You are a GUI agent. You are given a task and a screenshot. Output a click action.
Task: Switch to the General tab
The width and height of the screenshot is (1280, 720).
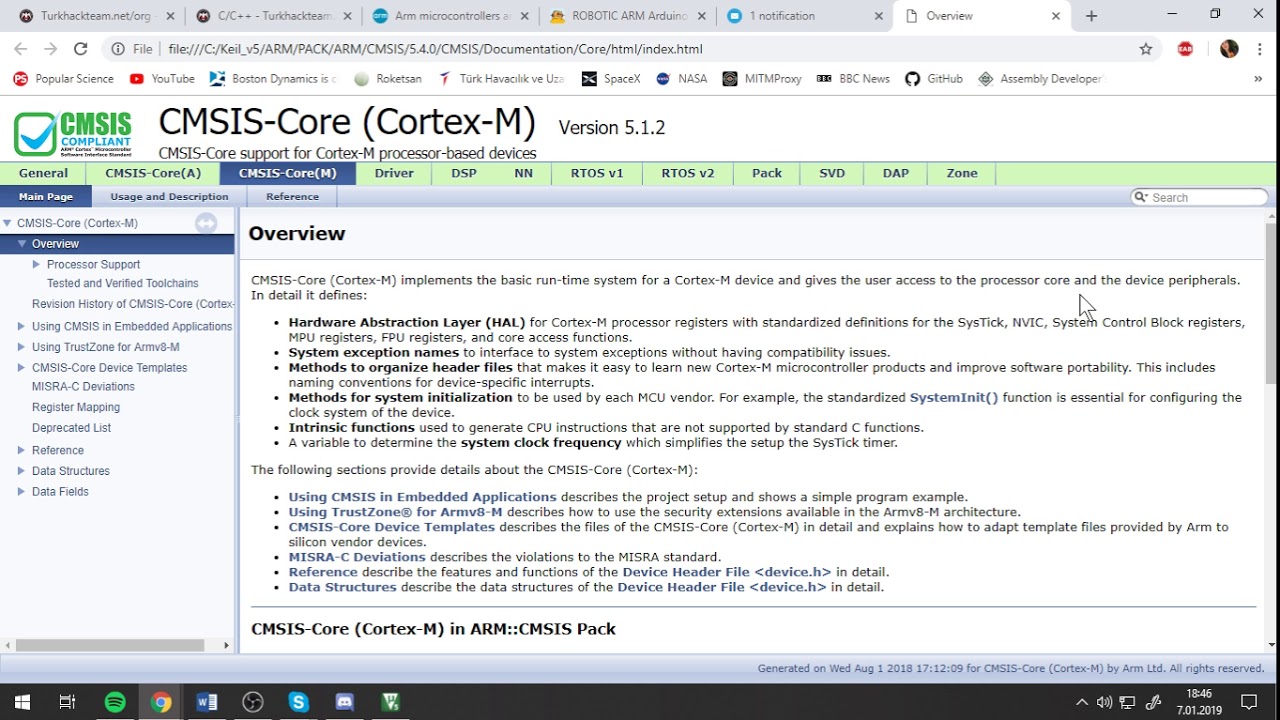(x=43, y=173)
